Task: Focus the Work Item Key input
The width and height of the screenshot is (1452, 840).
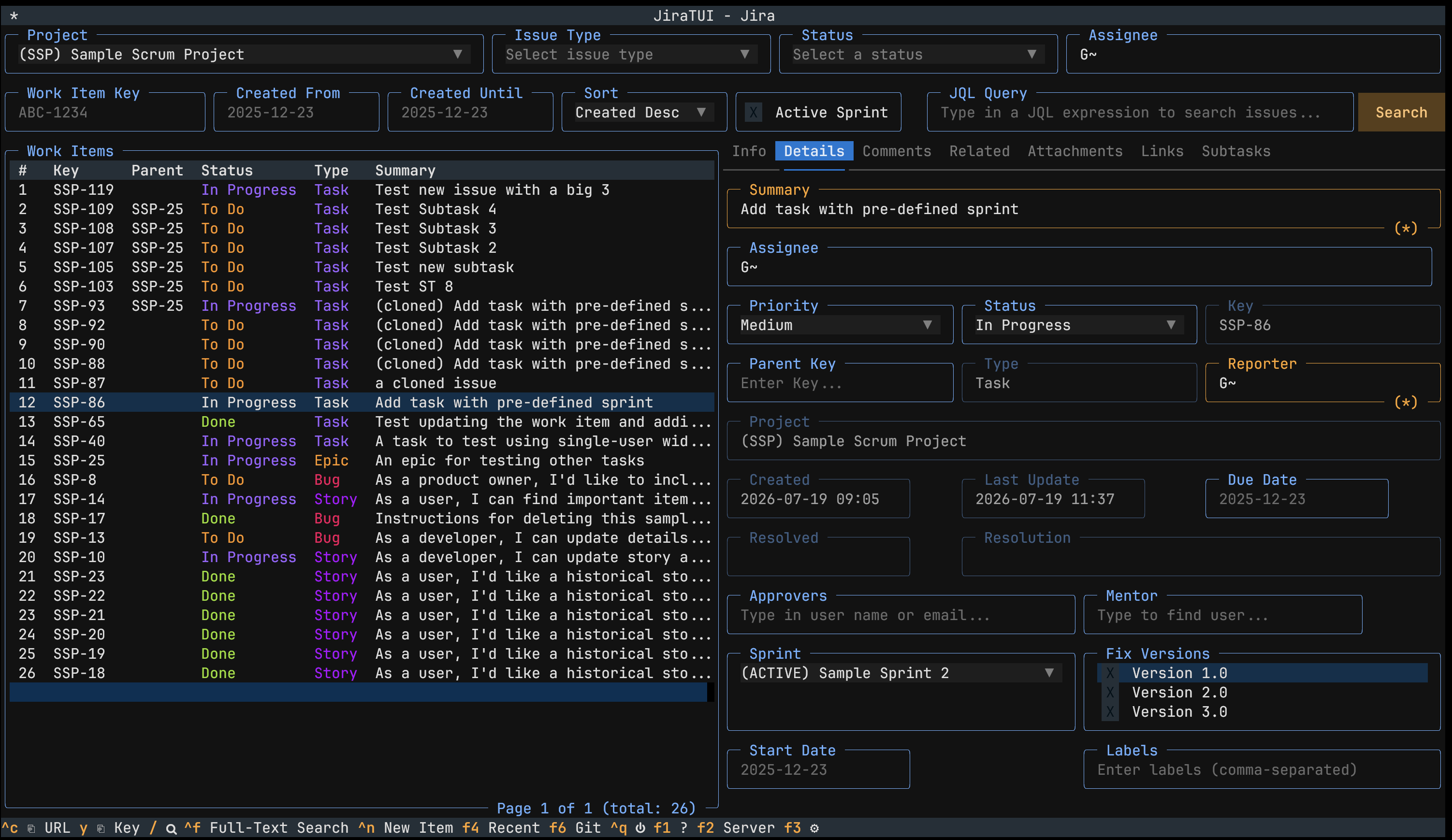Action: pyautogui.click(x=105, y=112)
